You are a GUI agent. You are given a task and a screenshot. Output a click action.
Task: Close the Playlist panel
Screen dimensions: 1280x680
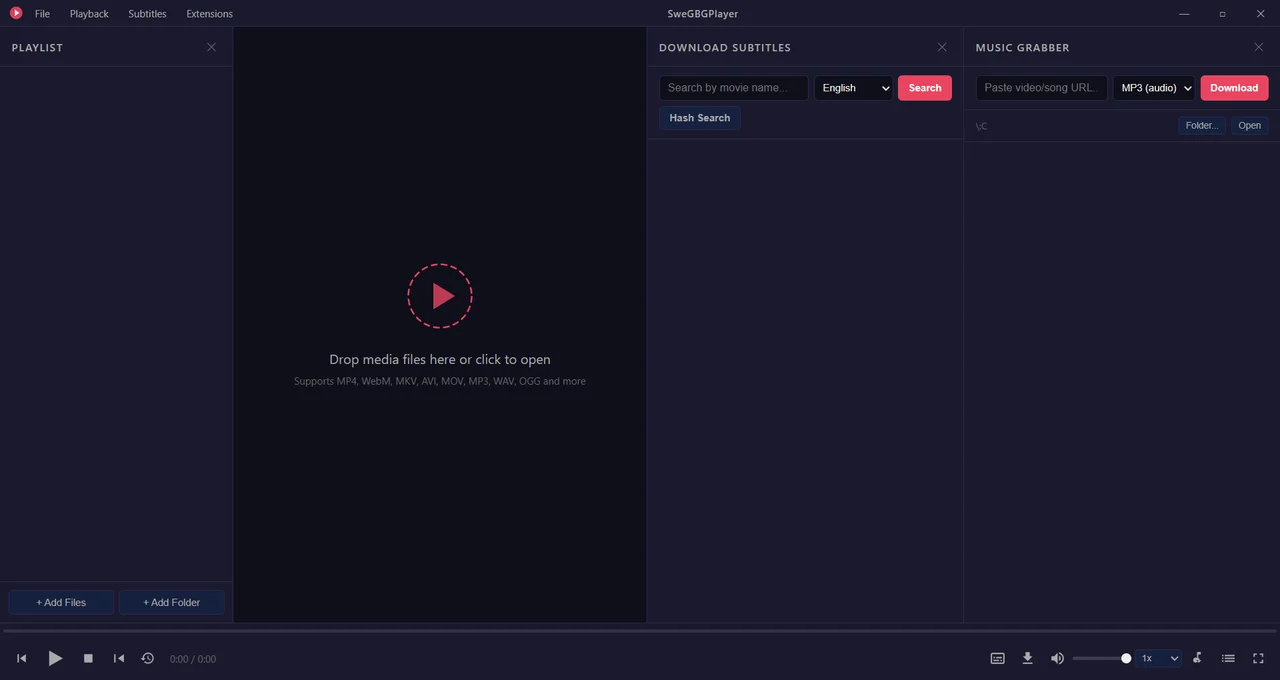[x=211, y=47]
